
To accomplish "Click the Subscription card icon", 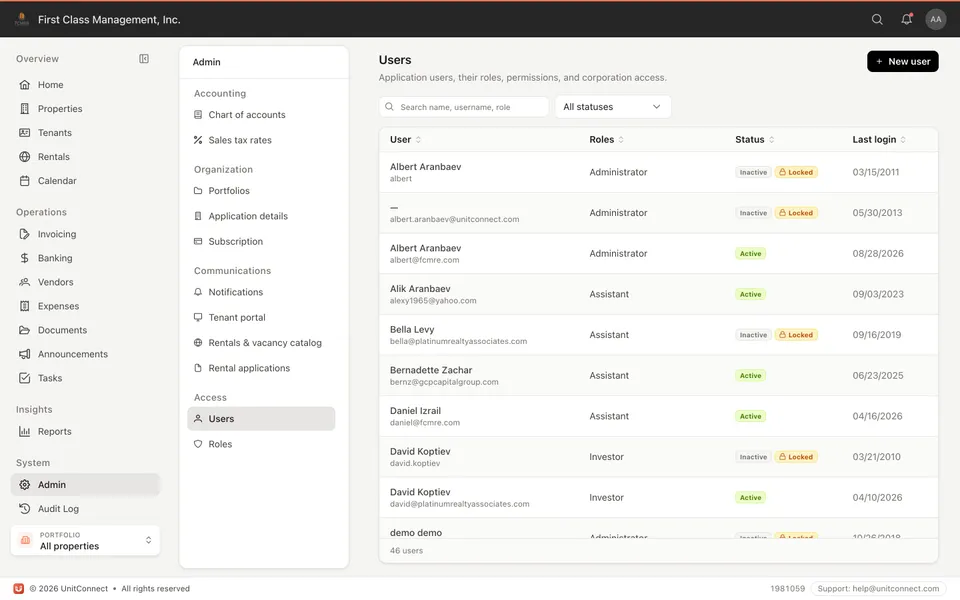I will click(198, 241).
